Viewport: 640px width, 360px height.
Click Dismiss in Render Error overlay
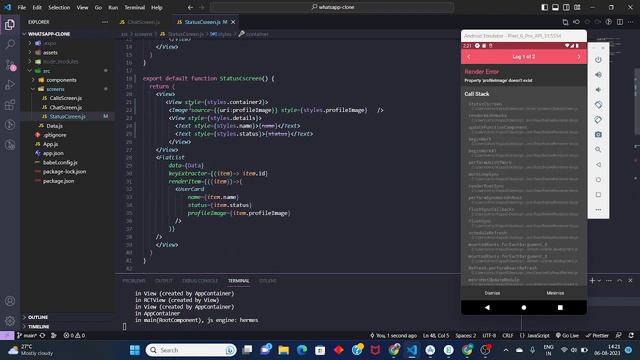click(x=492, y=293)
